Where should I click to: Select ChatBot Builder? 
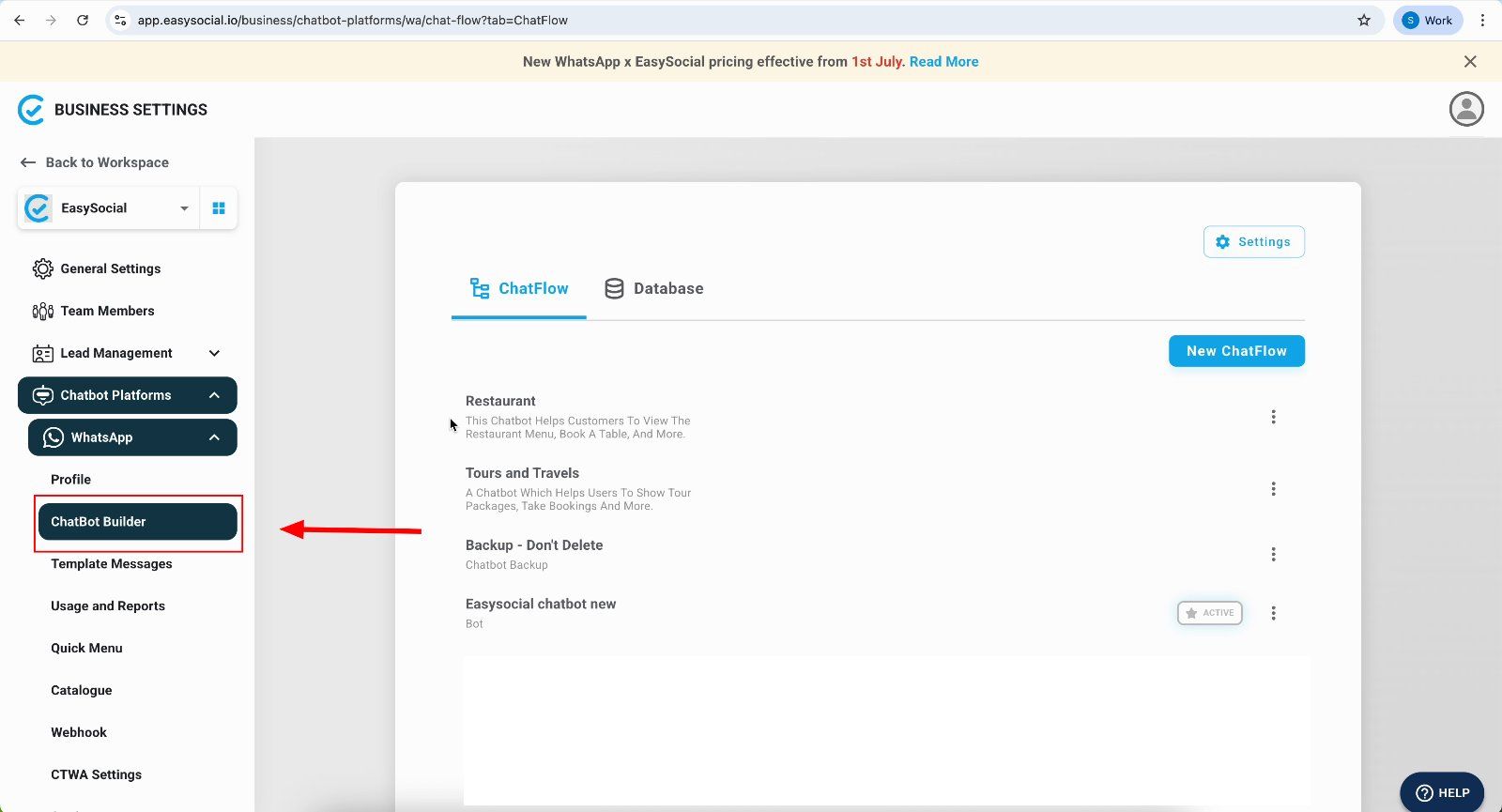tap(137, 522)
